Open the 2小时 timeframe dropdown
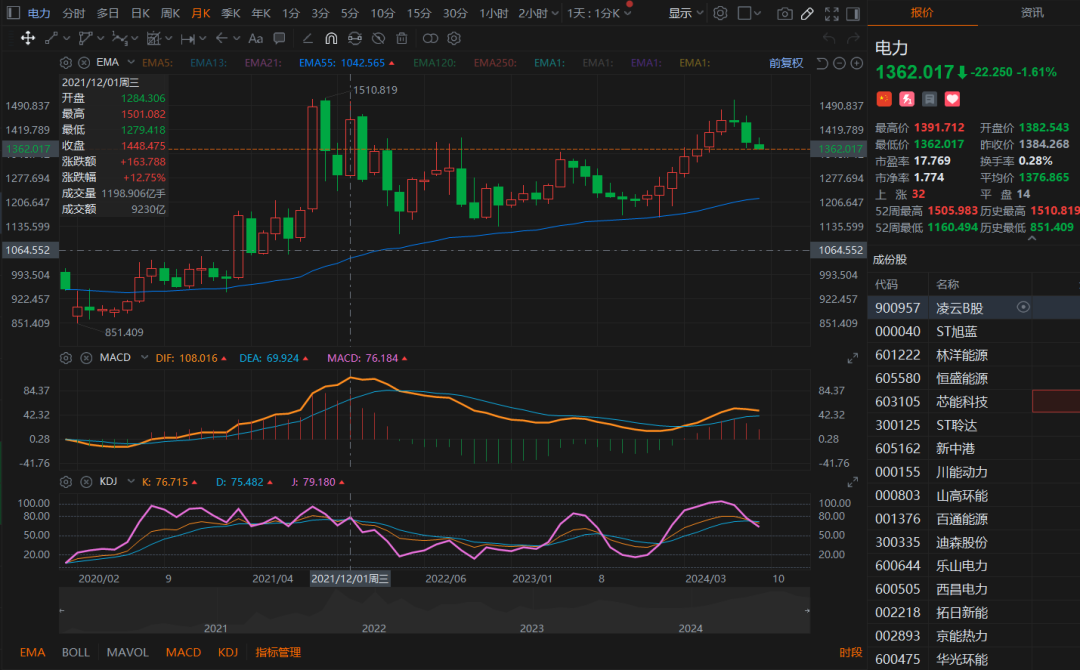Image resolution: width=1080 pixels, height=670 pixels. pyautogui.click(x=538, y=13)
